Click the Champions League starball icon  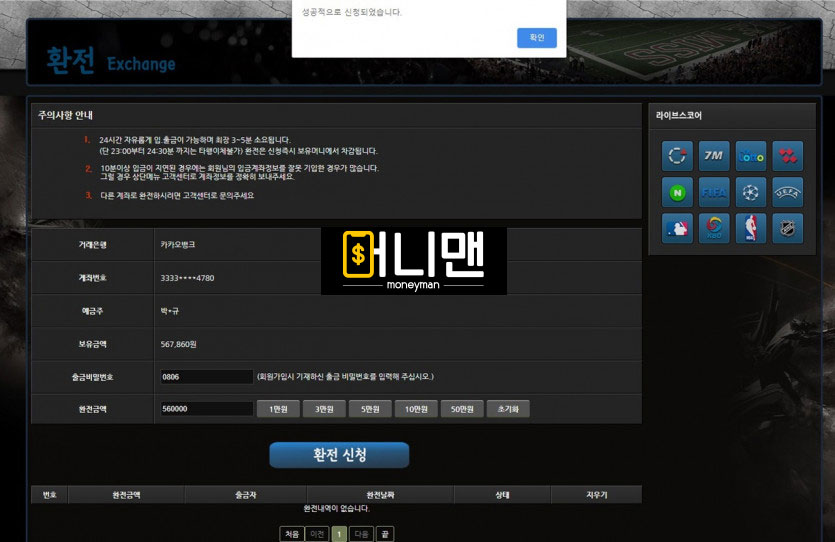click(x=750, y=192)
